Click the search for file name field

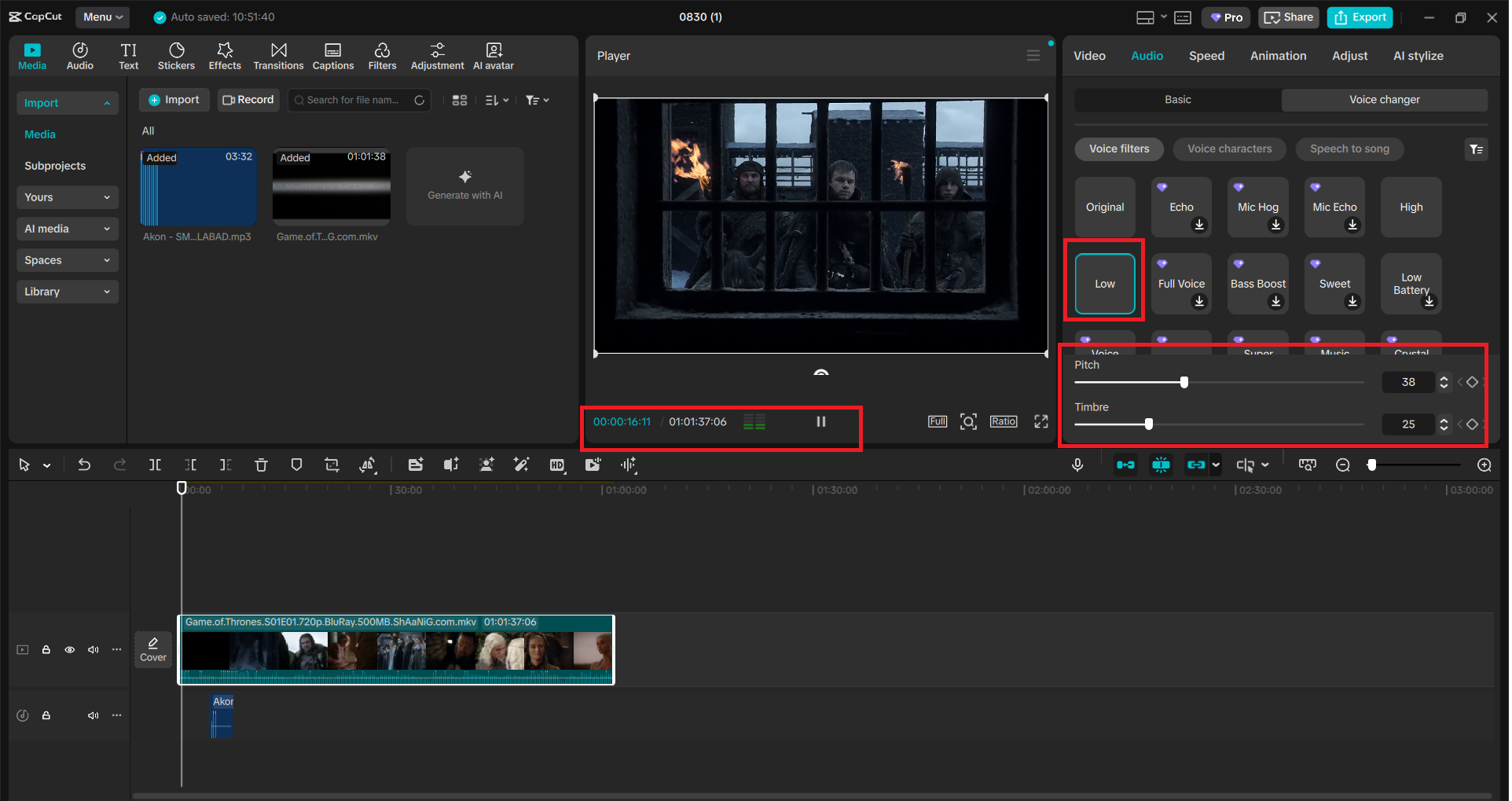[x=359, y=101]
